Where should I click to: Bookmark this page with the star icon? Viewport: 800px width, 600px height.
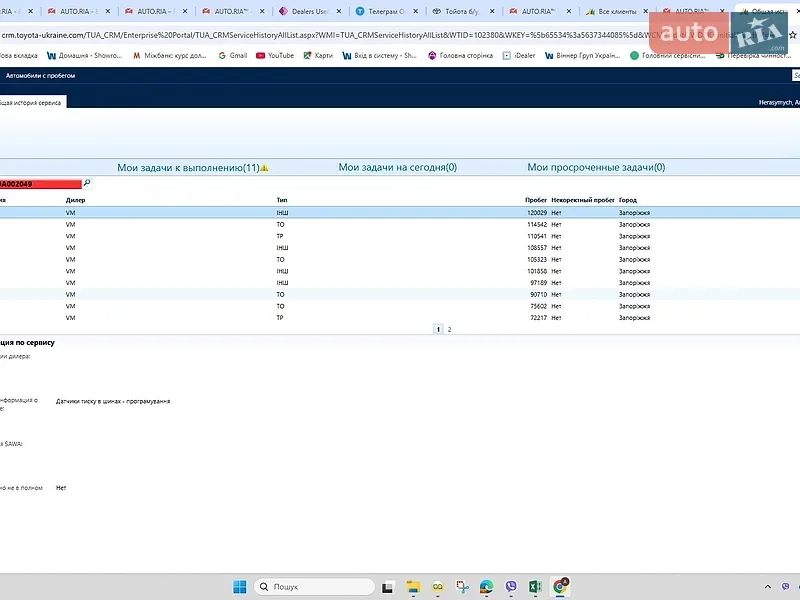pyautogui.click(x=793, y=35)
